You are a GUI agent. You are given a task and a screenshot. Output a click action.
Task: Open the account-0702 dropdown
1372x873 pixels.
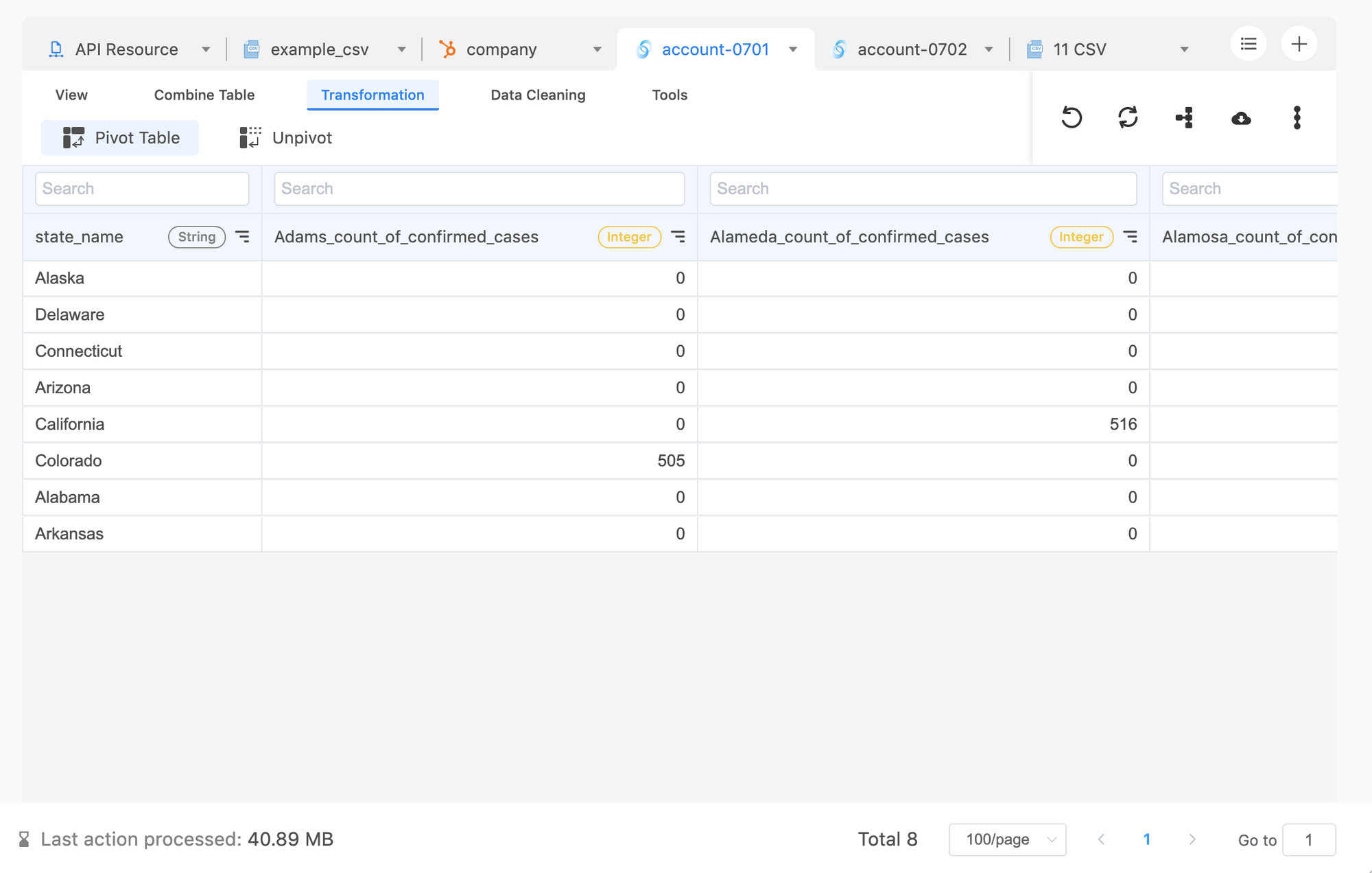pyautogui.click(x=989, y=49)
